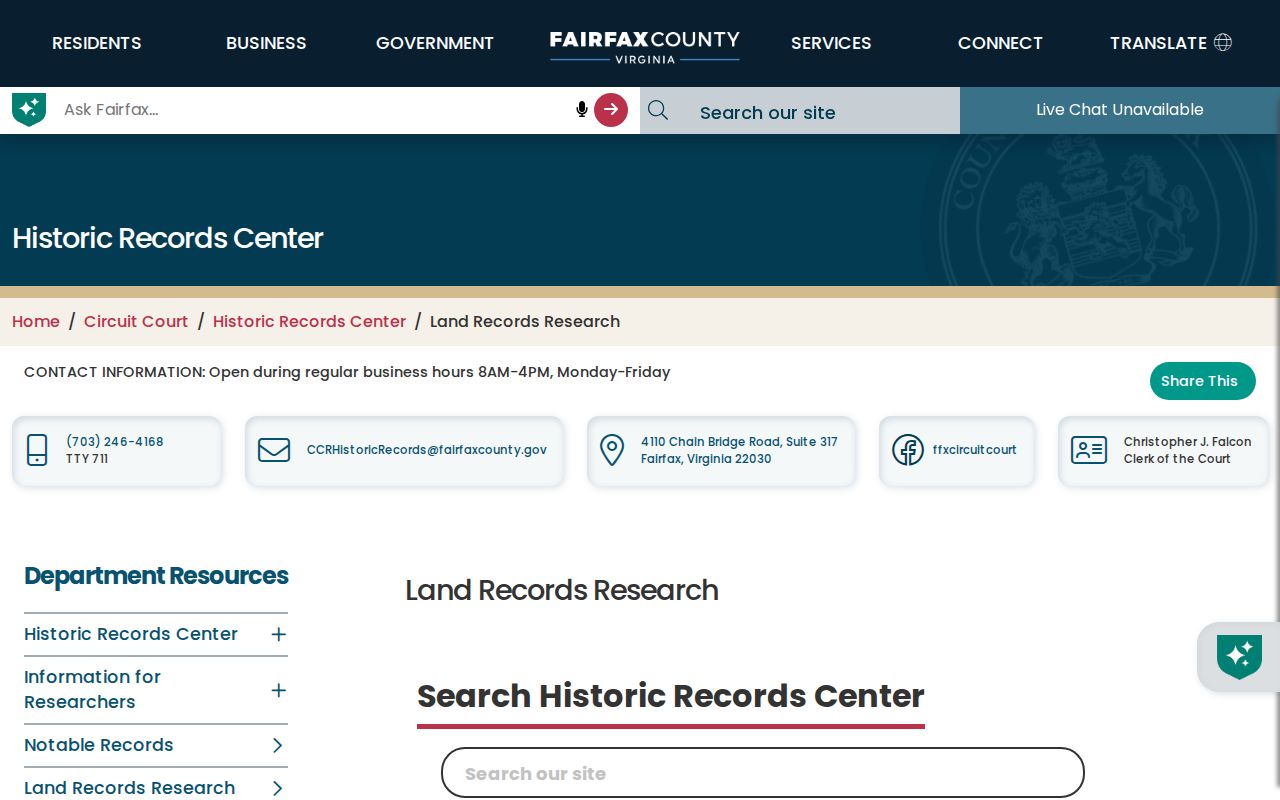Open the Business menu
1280x800 pixels.
point(266,43)
